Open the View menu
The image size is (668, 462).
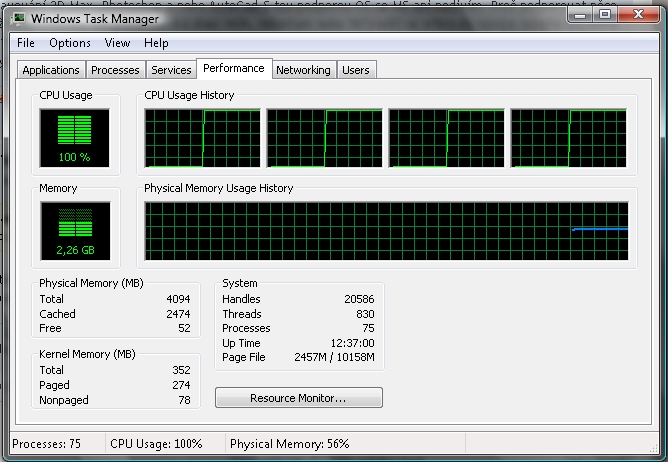pyautogui.click(x=117, y=43)
